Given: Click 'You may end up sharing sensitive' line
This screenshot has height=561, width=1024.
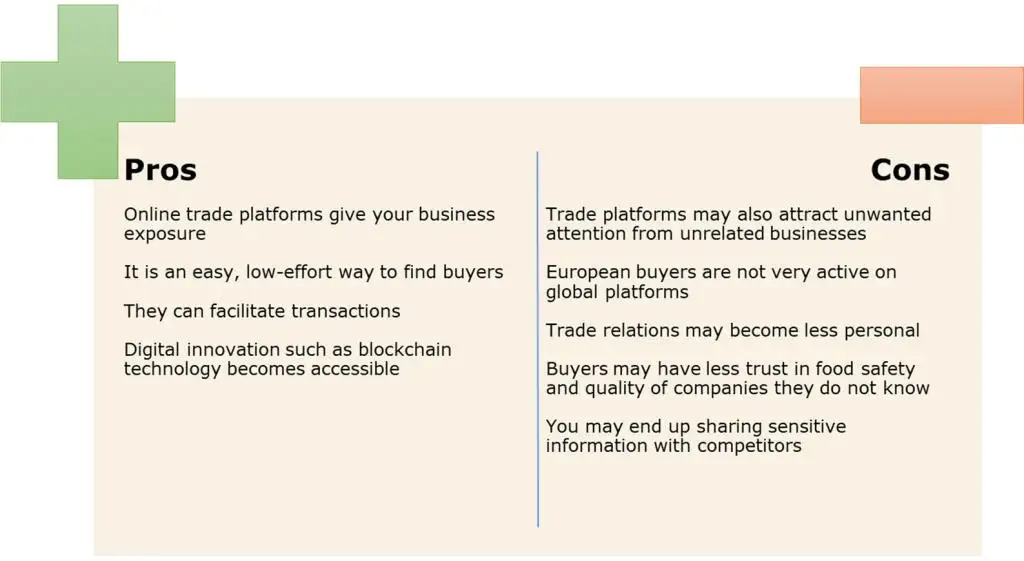Looking at the screenshot, I should tap(696, 426).
